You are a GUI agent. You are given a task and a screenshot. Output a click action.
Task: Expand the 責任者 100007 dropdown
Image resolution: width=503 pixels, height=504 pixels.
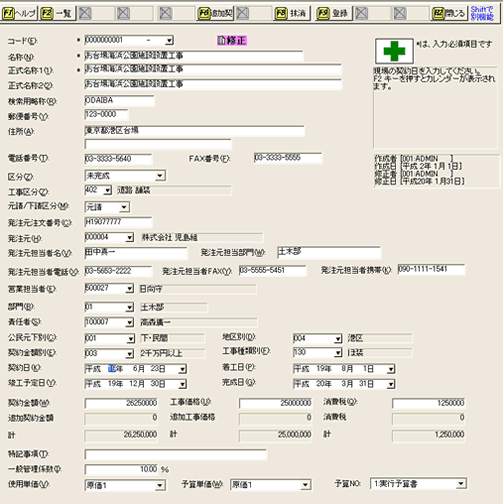click(129, 323)
